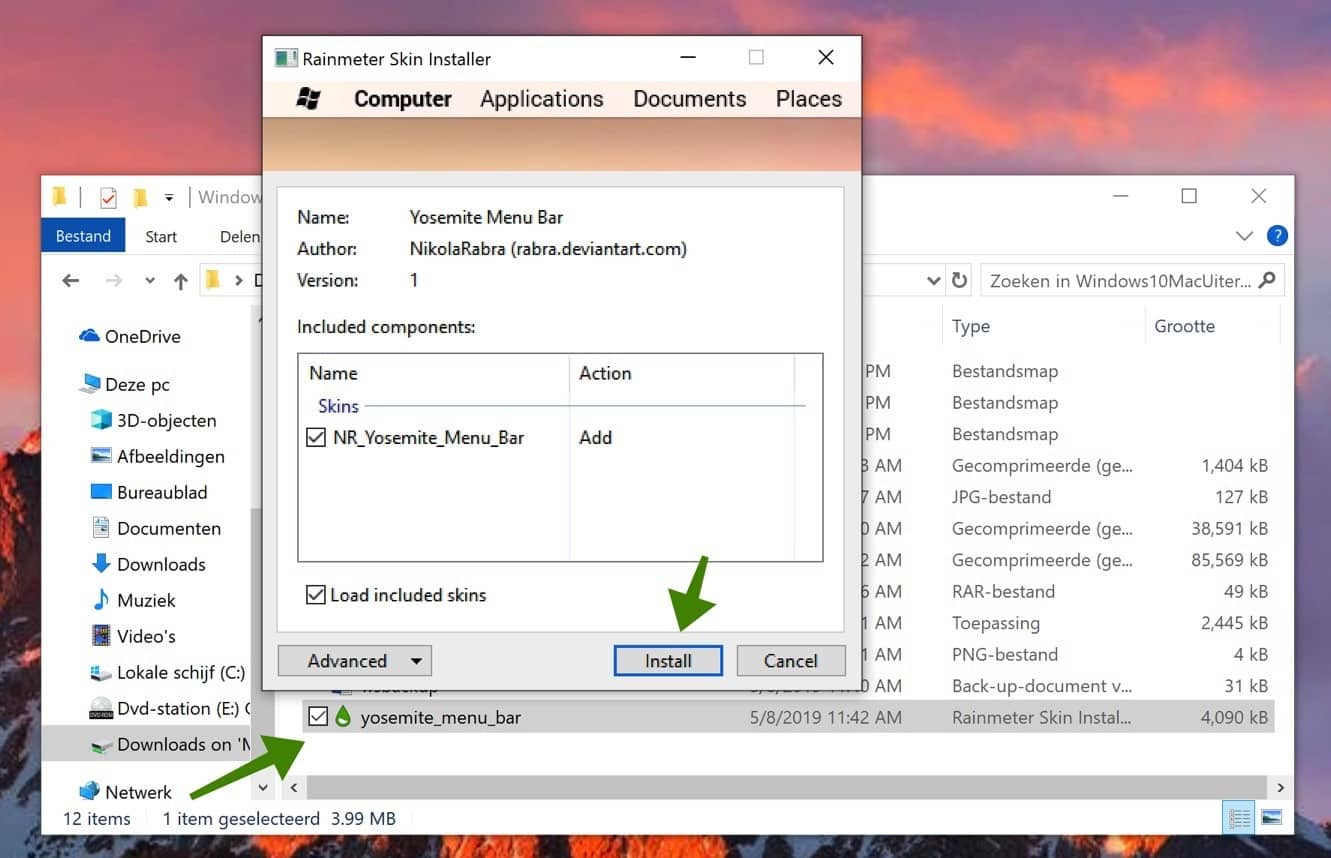Click the horizontal scrollbar left arrow
This screenshot has height=858, width=1331.
coord(293,788)
